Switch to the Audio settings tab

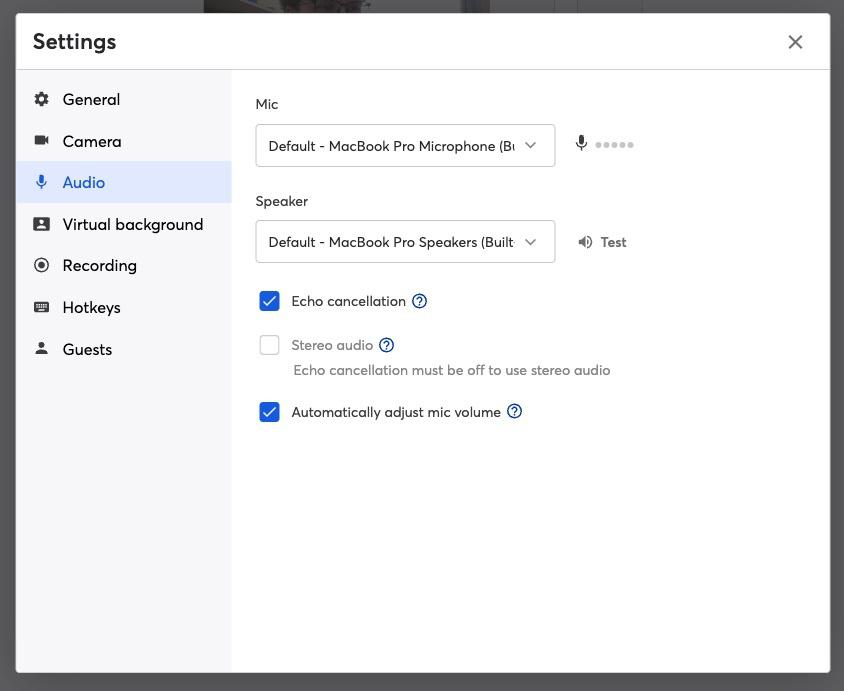click(x=84, y=183)
